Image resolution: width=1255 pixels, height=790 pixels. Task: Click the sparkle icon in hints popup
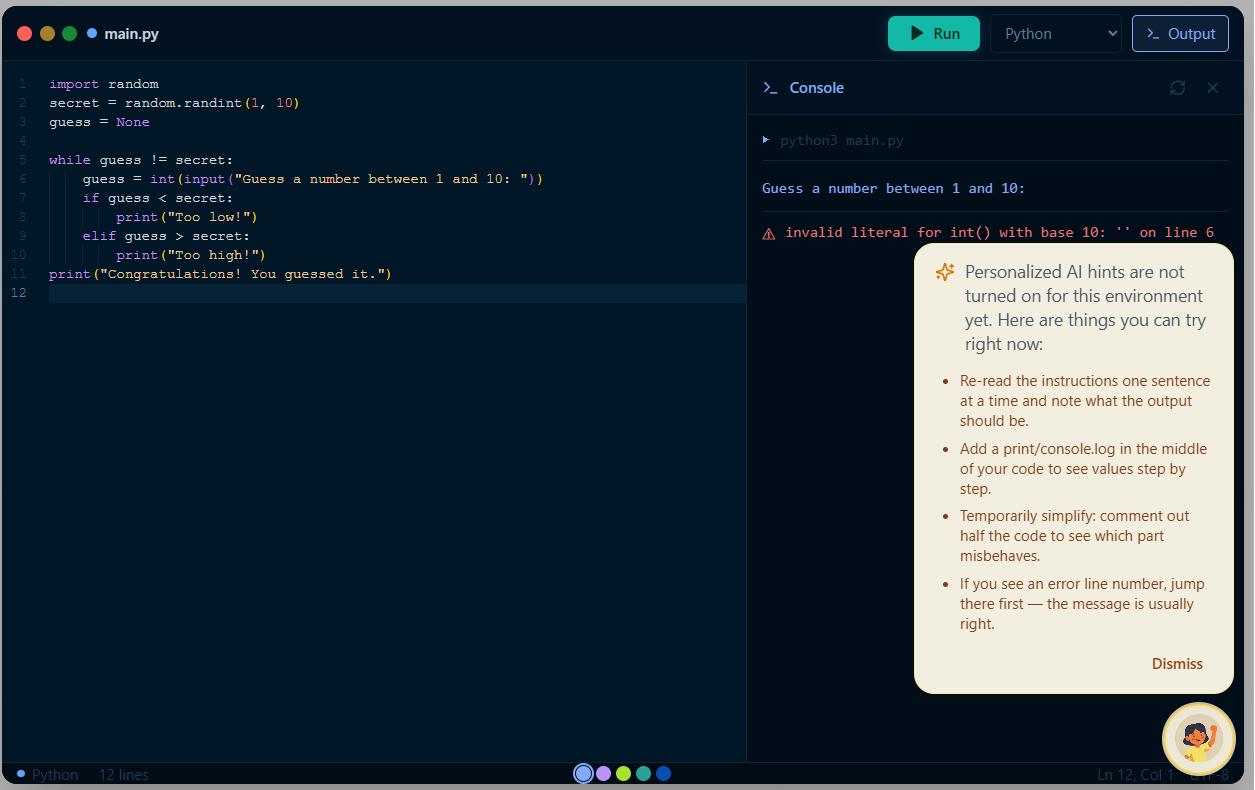coord(945,272)
